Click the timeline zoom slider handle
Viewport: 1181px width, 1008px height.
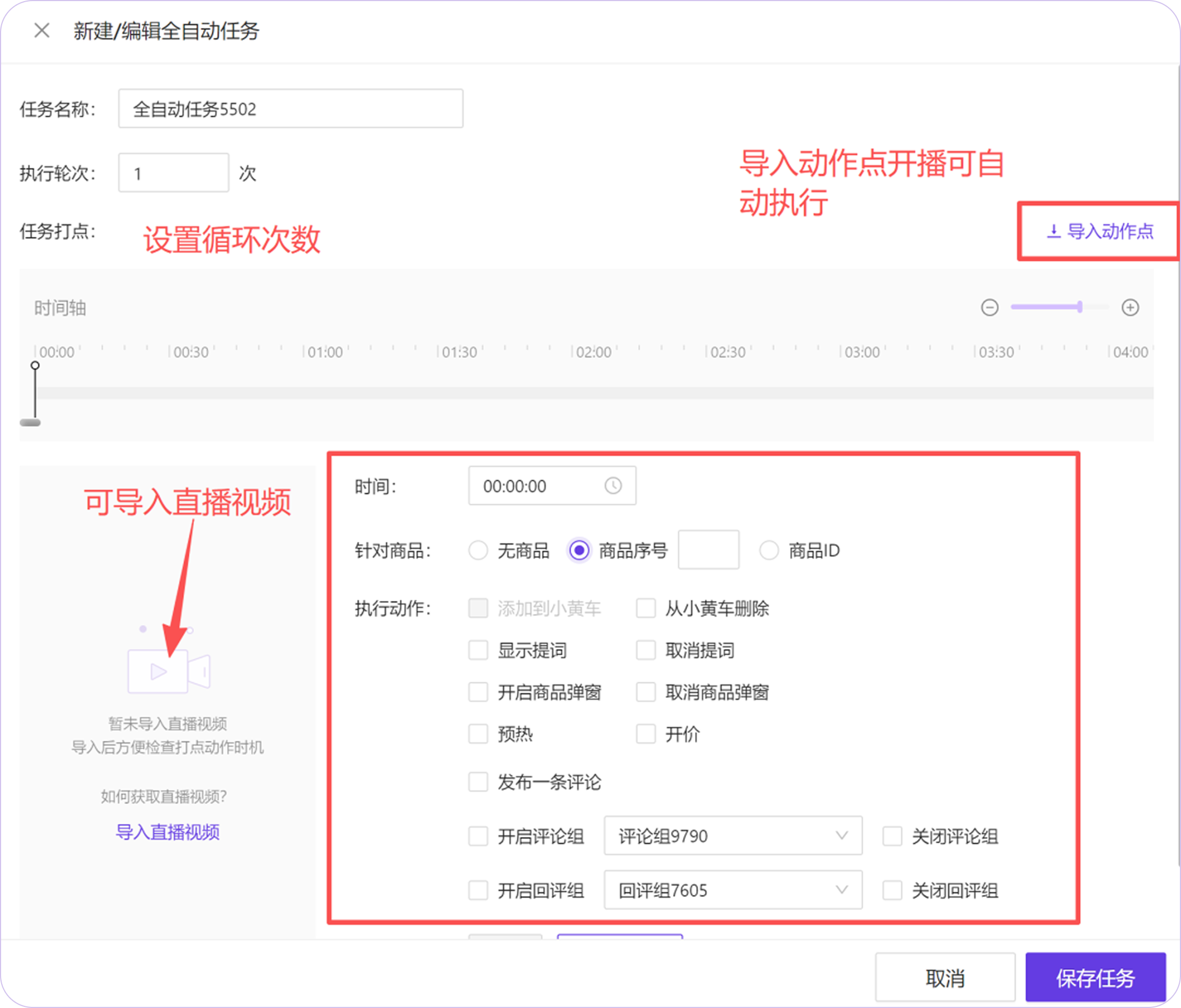[x=1079, y=307]
